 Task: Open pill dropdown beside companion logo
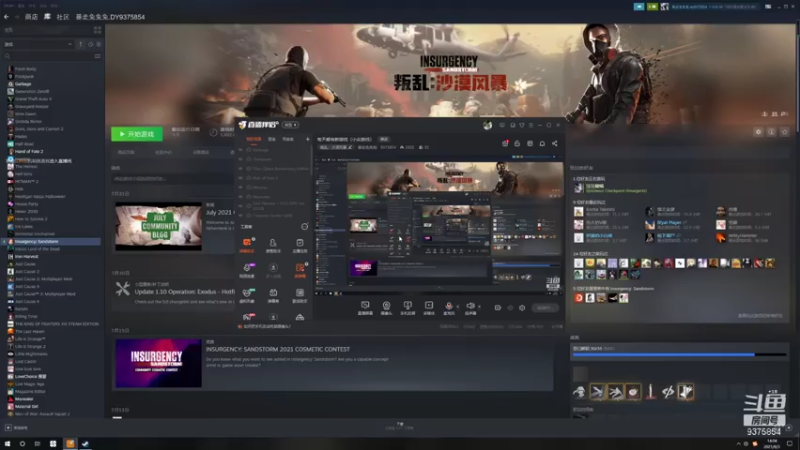(290, 124)
